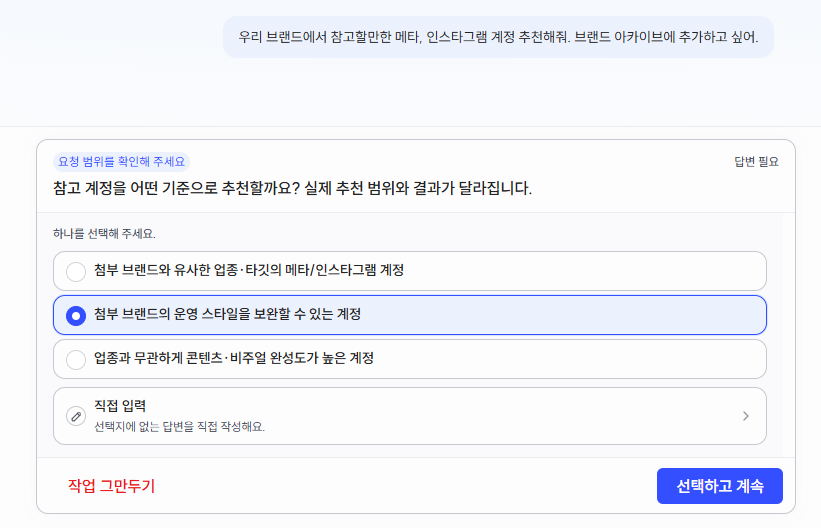Click the 답변 필요 status label
This screenshot has height=528, width=821.
tap(756, 162)
